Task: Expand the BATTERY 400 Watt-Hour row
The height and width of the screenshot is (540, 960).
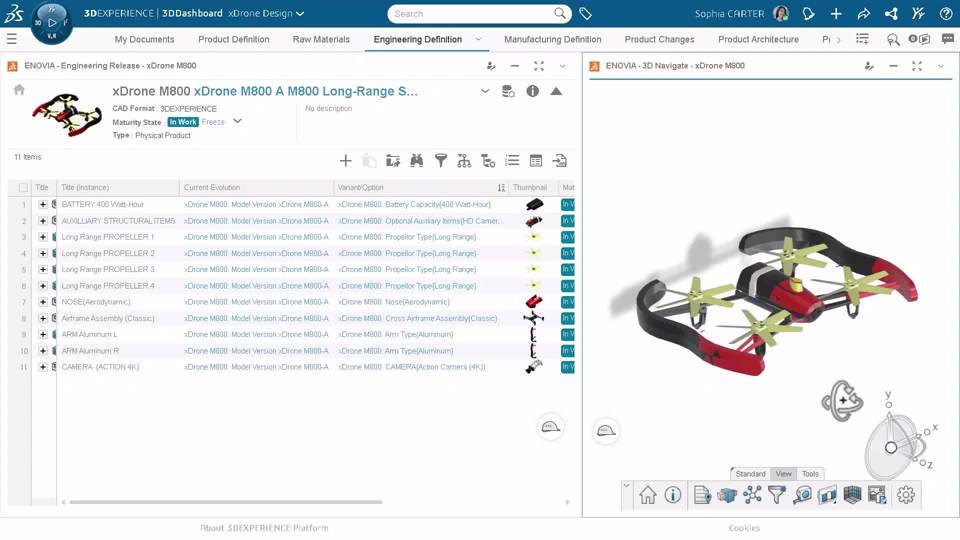Action: click(x=43, y=204)
